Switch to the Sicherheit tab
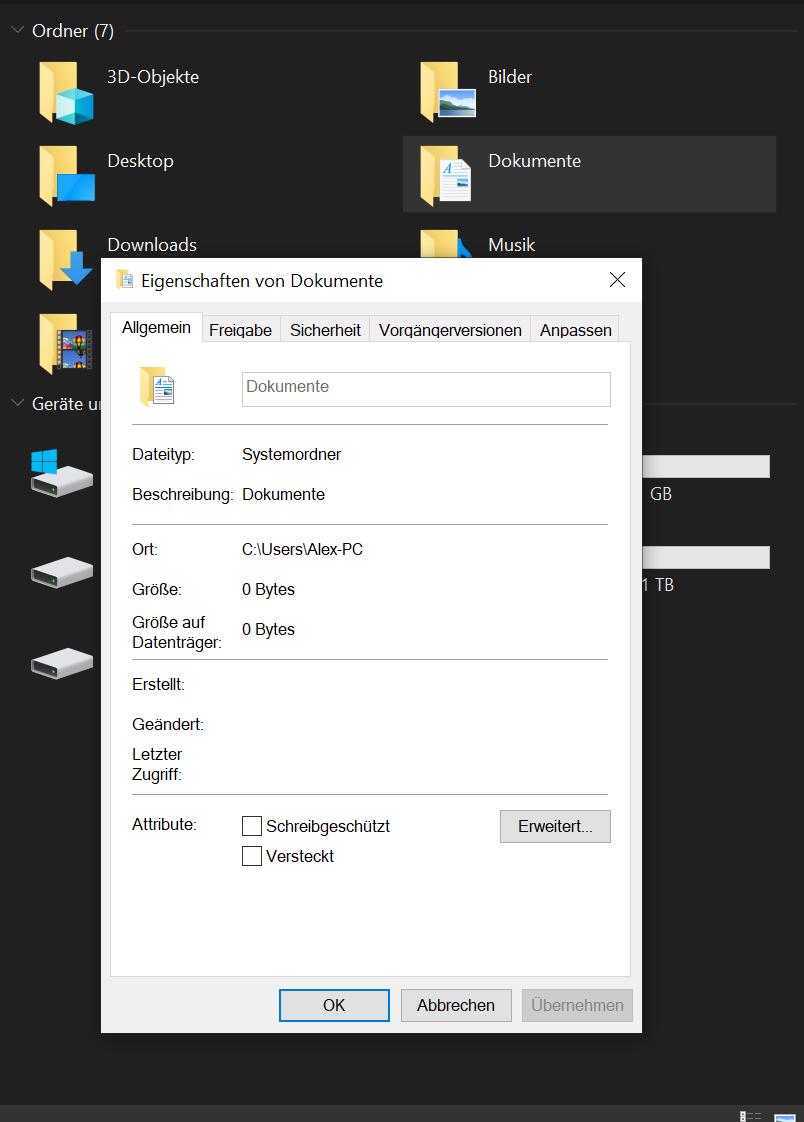 click(x=325, y=330)
